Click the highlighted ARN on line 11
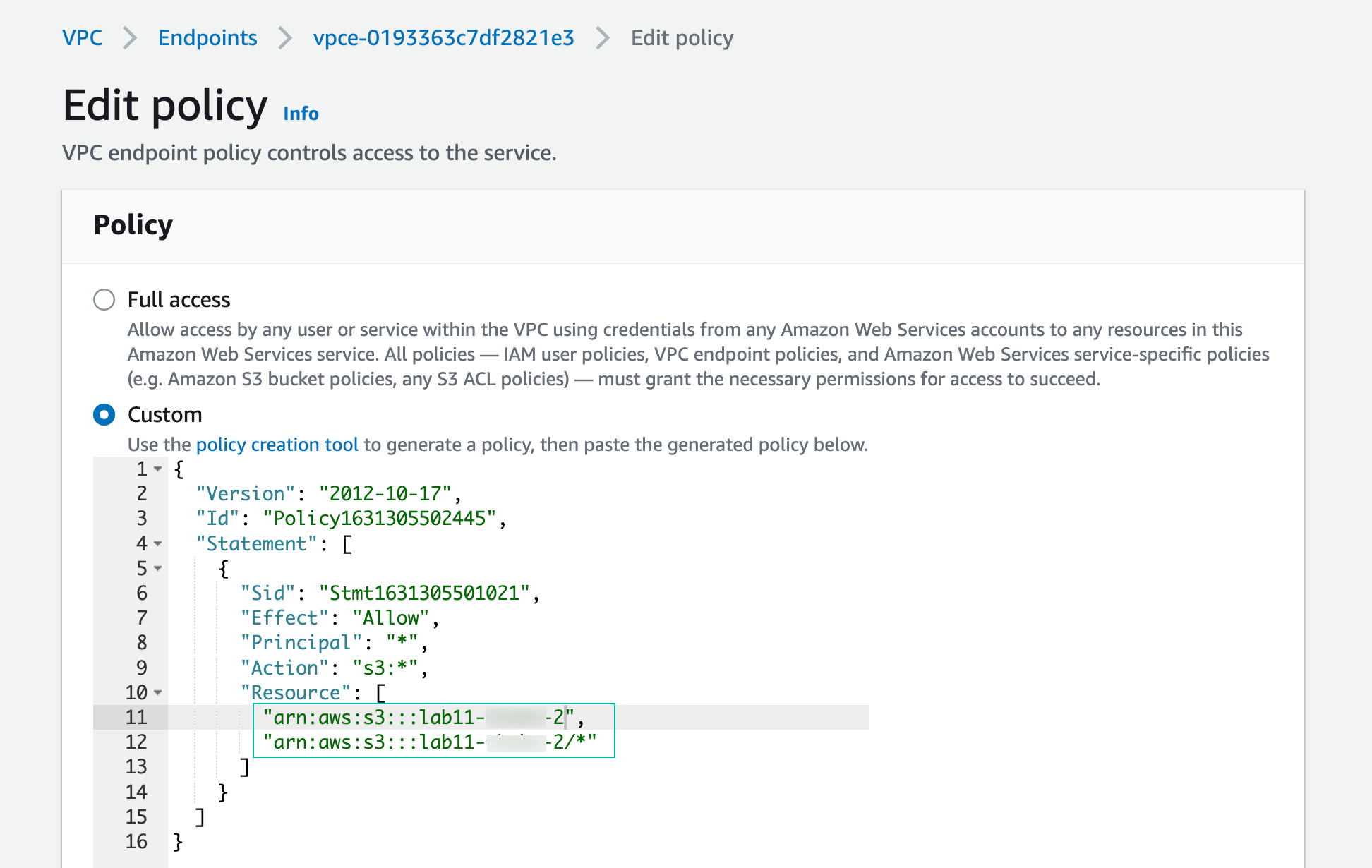The image size is (1372, 868). 420,717
